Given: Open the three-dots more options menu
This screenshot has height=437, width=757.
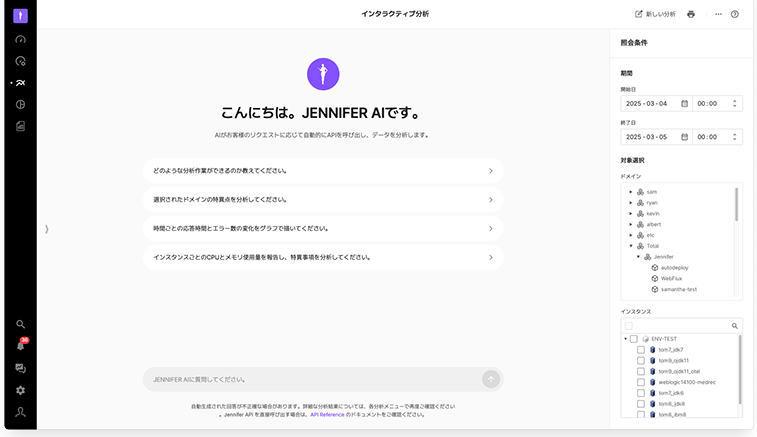Looking at the screenshot, I should [718, 14].
